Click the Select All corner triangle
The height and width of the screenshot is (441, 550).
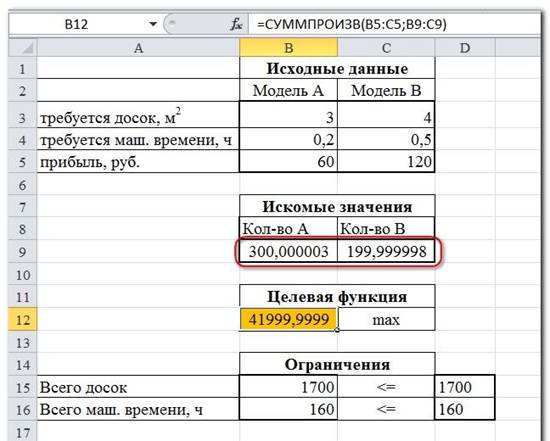(x=23, y=47)
